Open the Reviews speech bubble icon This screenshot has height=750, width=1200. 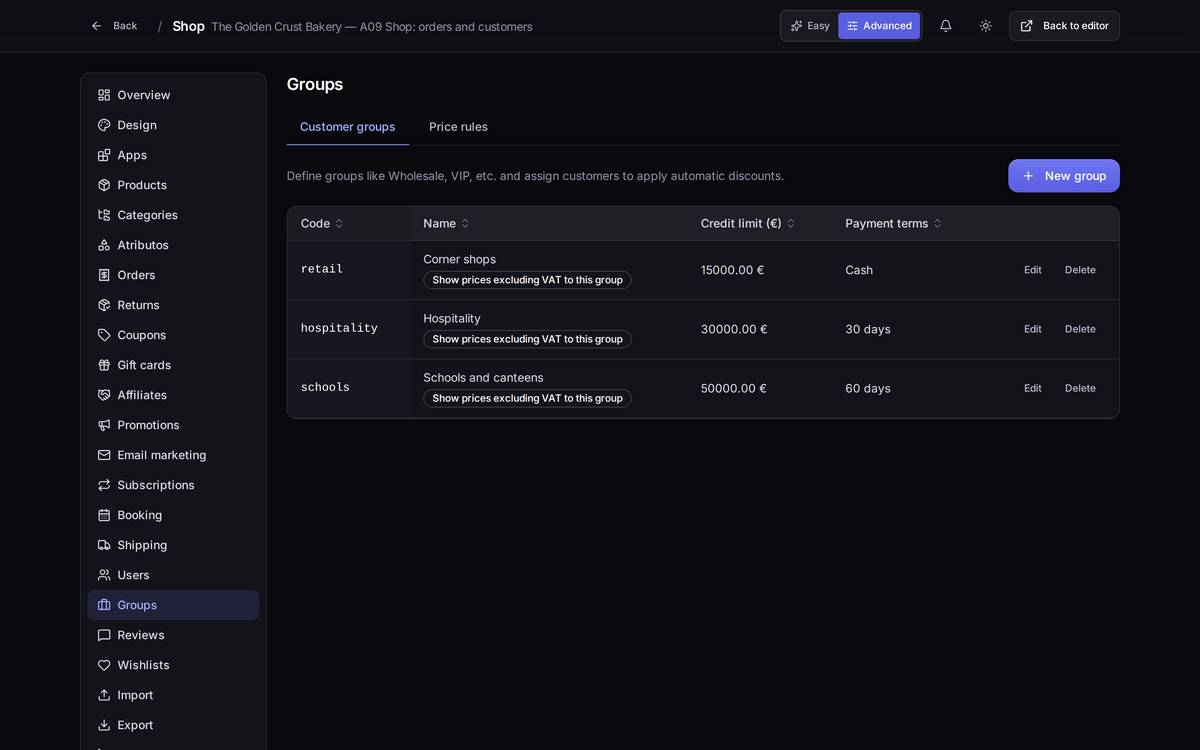click(x=104, y=635)
